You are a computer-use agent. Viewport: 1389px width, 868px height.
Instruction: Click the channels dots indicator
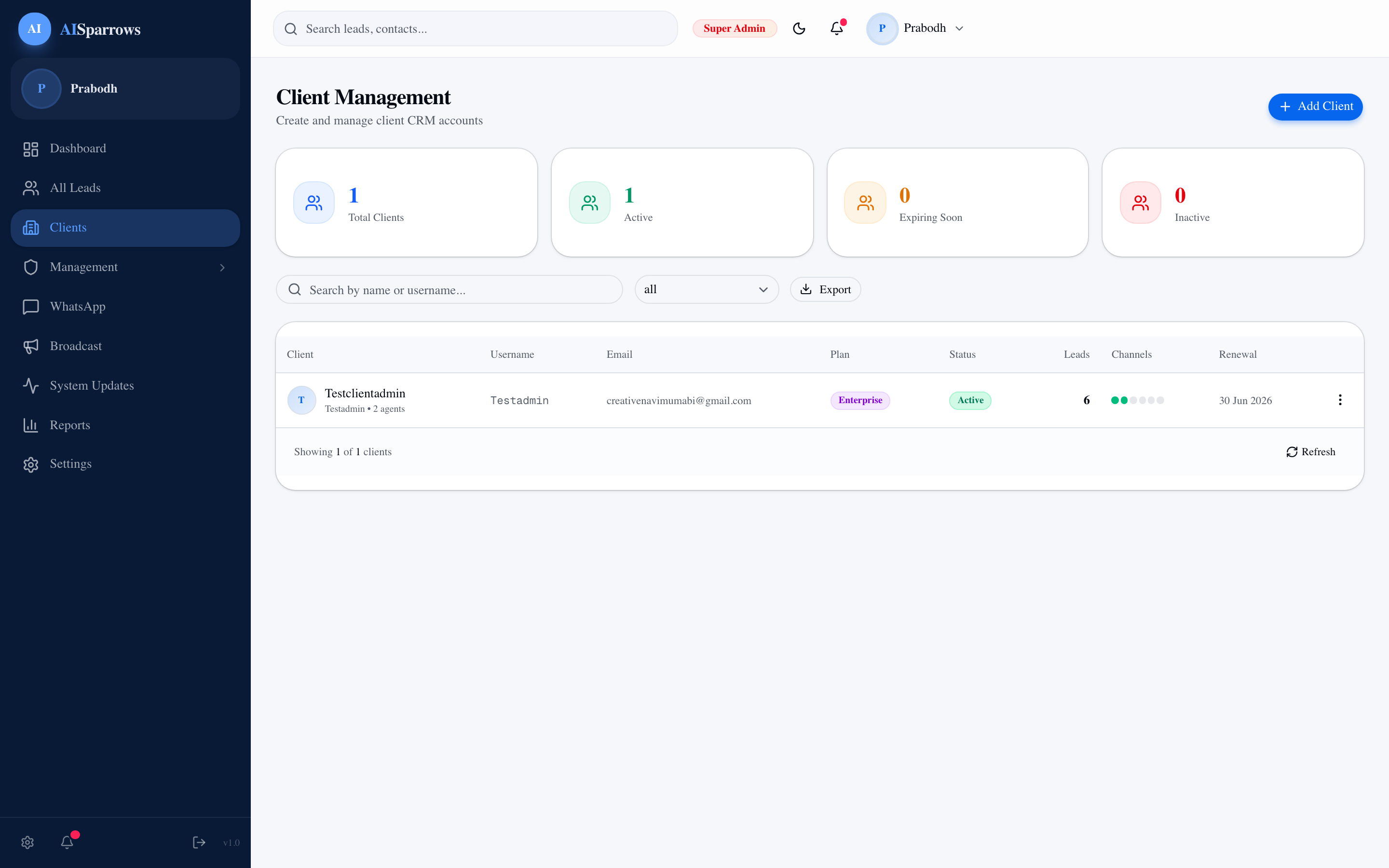(x=1137, y=400)
